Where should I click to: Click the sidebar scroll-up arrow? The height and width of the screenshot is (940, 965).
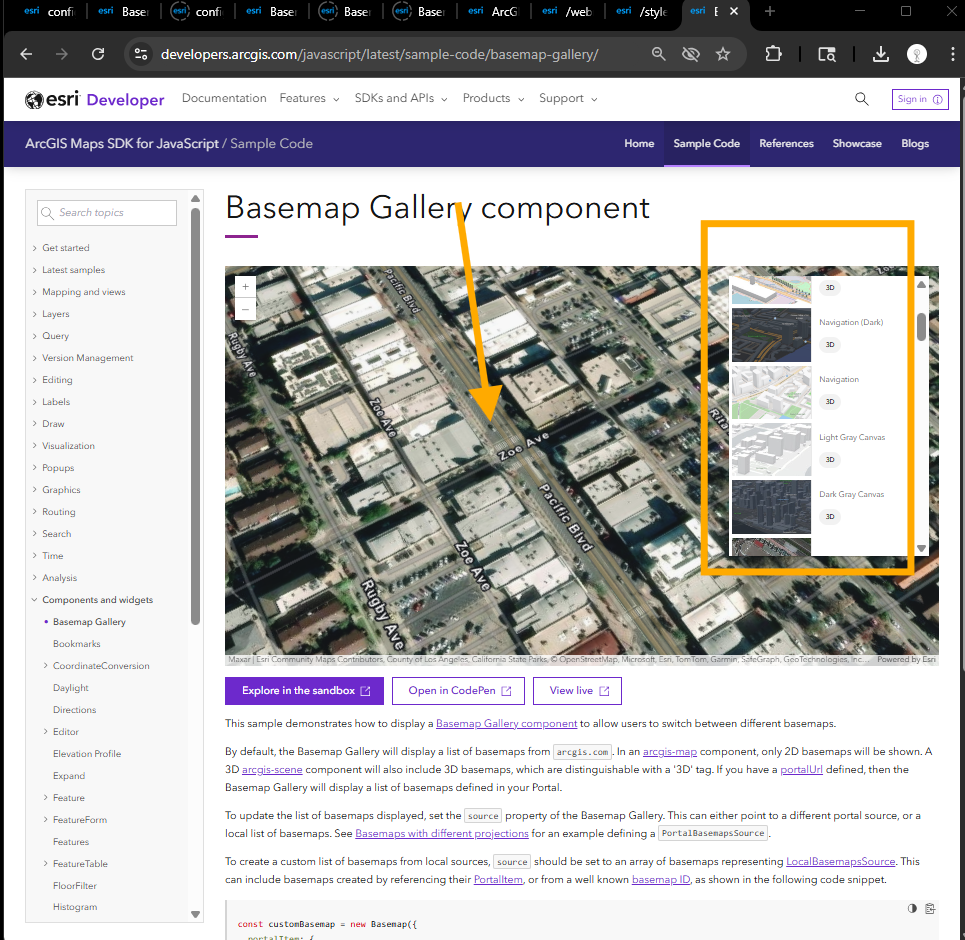point(195,198)
